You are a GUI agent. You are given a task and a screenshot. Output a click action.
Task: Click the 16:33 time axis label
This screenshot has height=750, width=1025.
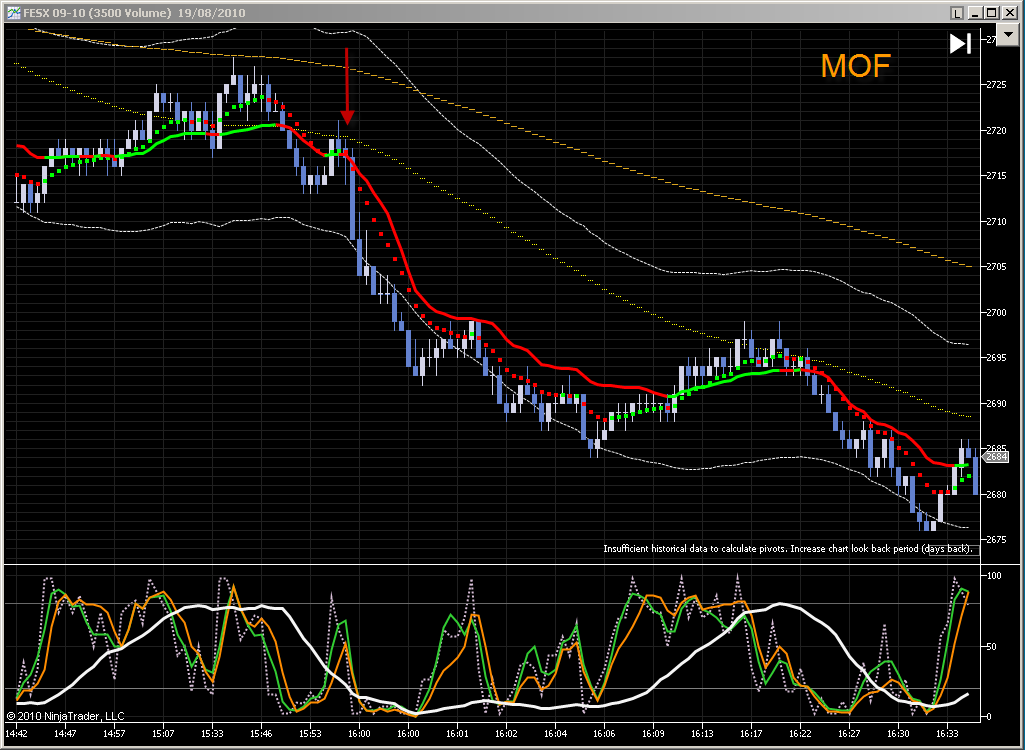point(948,734)
